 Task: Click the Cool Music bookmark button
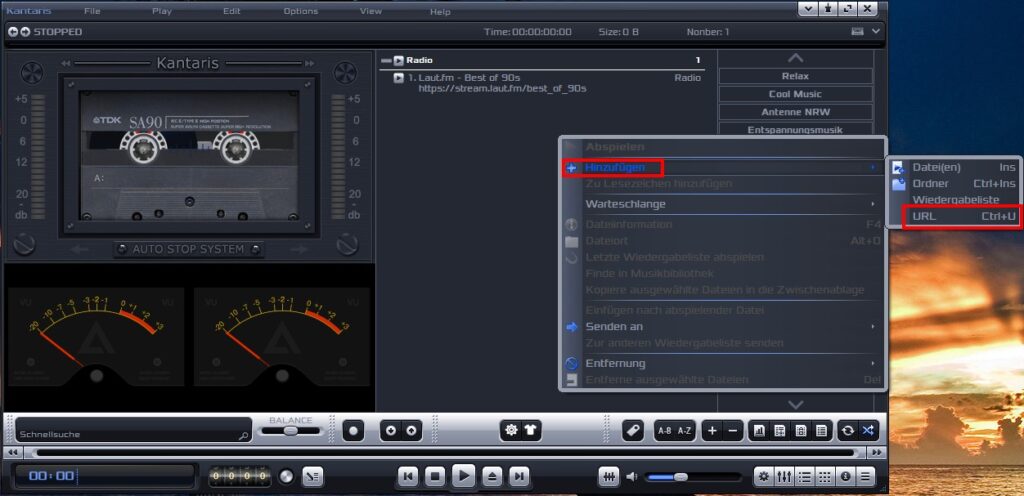pos(795,94)
